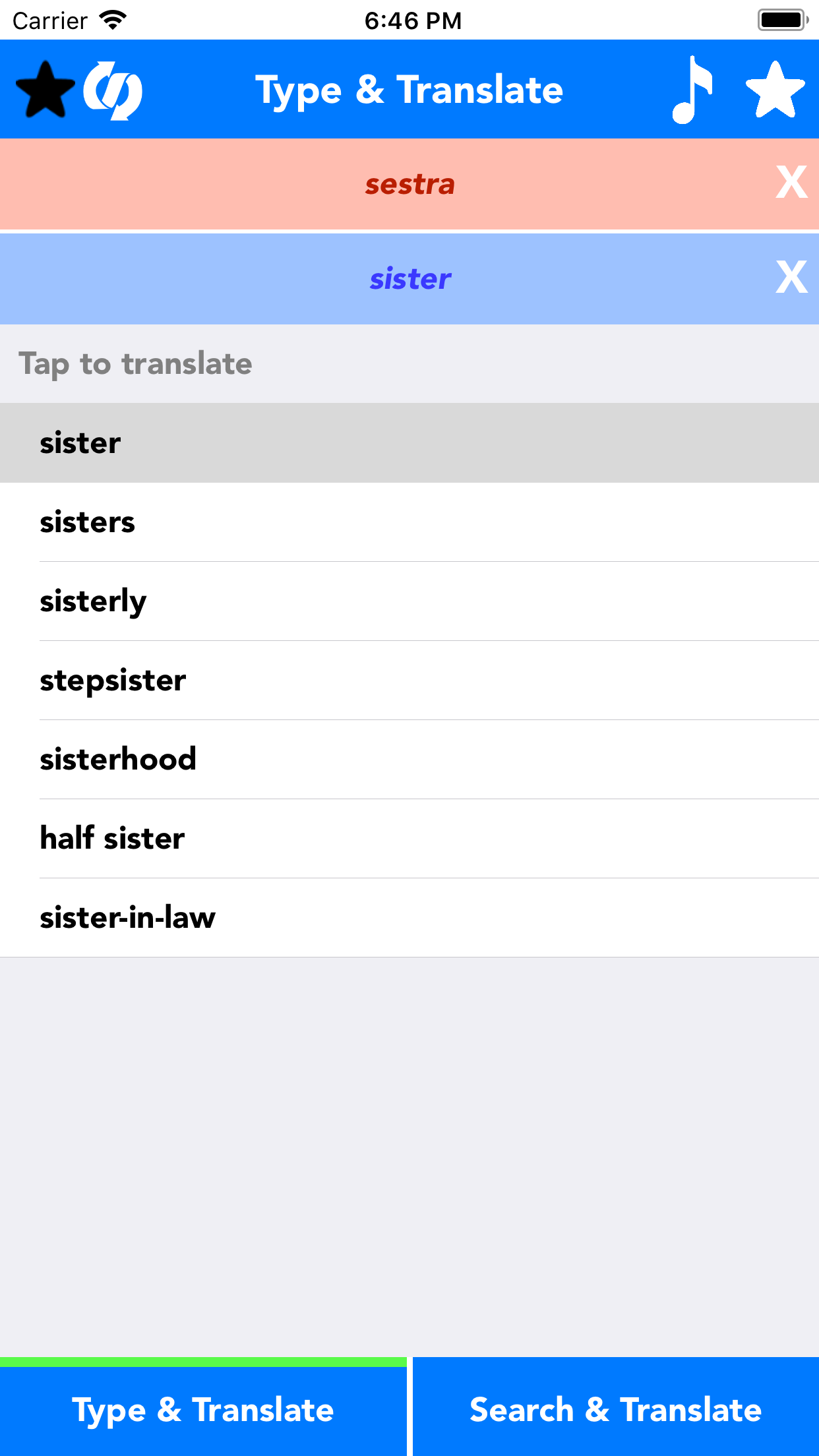Screen dimensions: 819x1456
Task: Translate the sister-in-law suggestion
Action: pos(409,917)
